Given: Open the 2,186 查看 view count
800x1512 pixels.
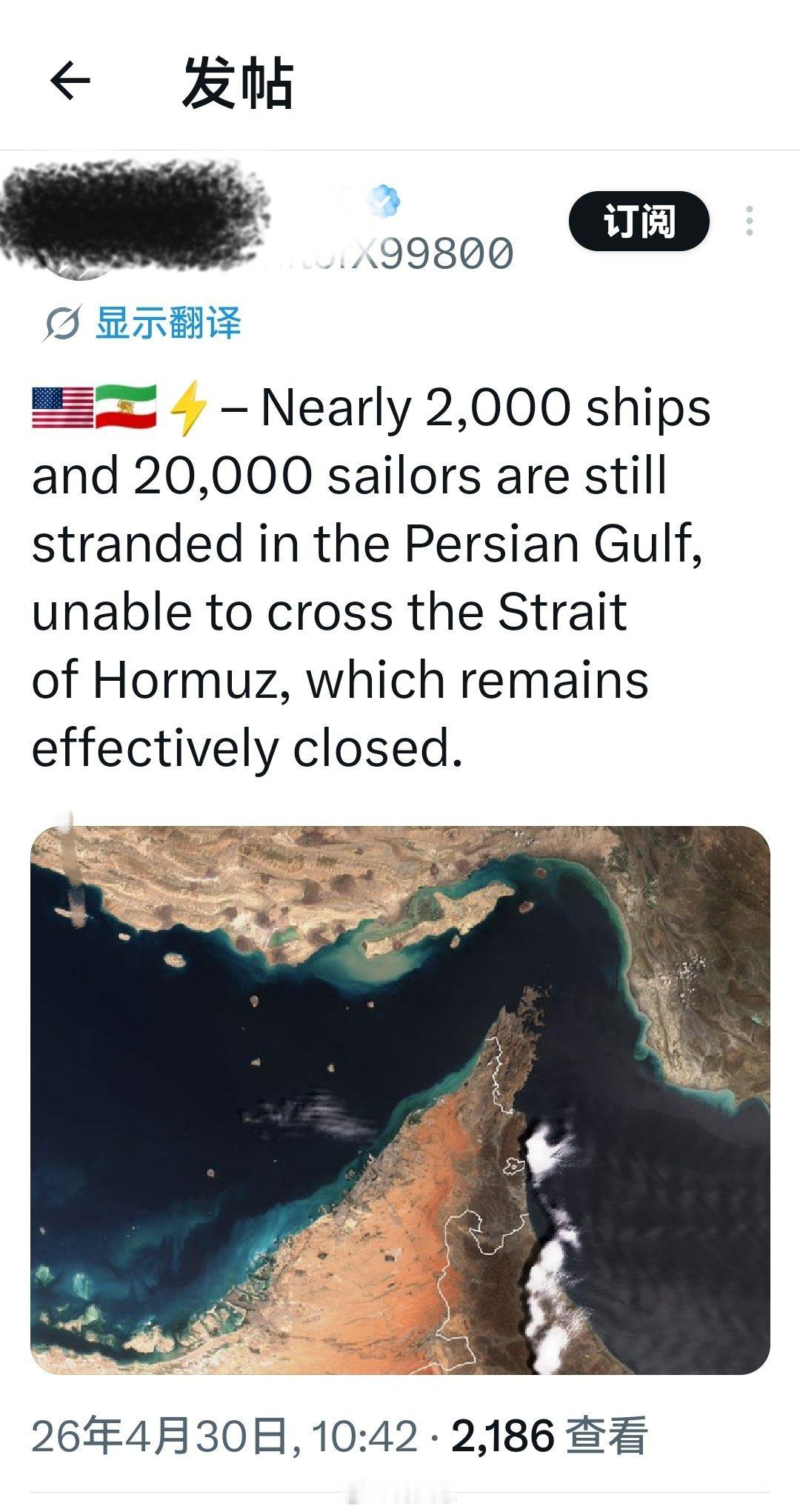Looking at the screenshot, I should point(549,1436).
